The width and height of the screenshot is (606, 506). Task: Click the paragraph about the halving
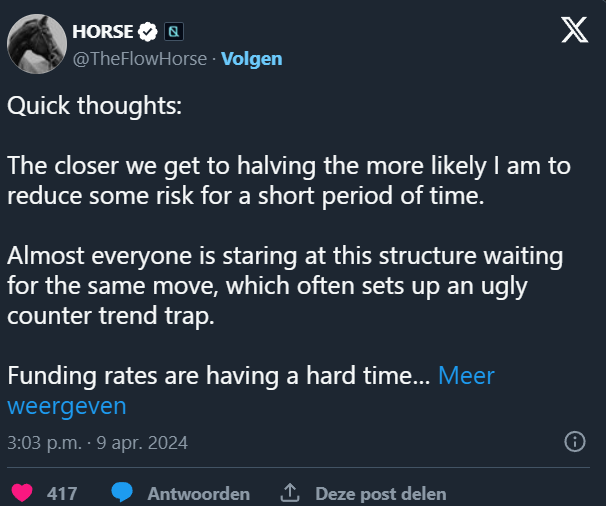pos(270,180)
